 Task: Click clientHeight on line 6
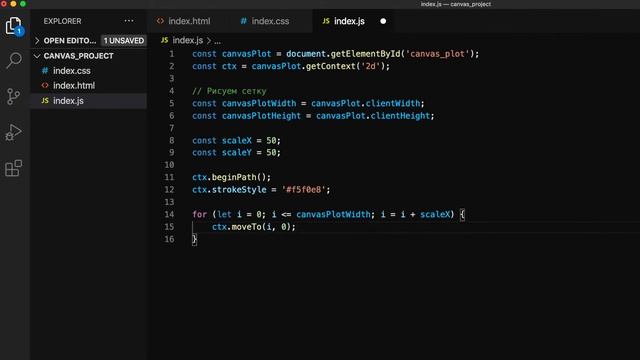tap(400, 116)
